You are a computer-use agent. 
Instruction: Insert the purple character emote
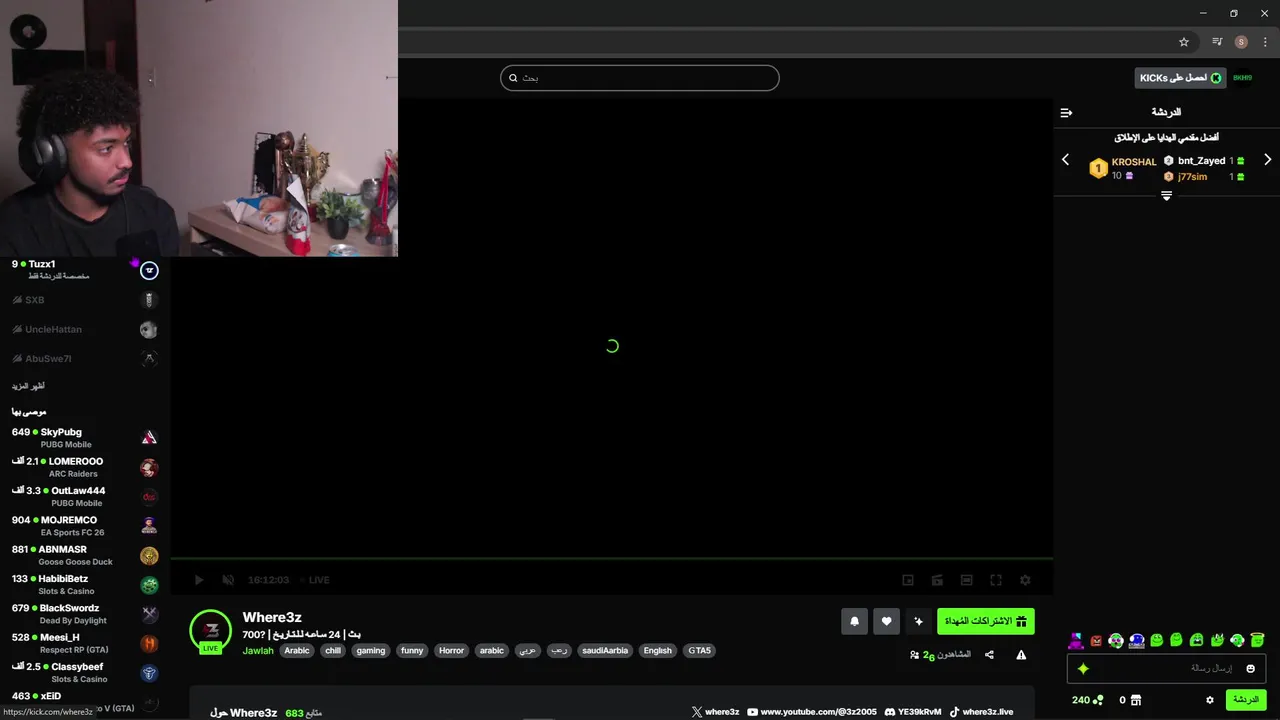tap(1076, 640)
